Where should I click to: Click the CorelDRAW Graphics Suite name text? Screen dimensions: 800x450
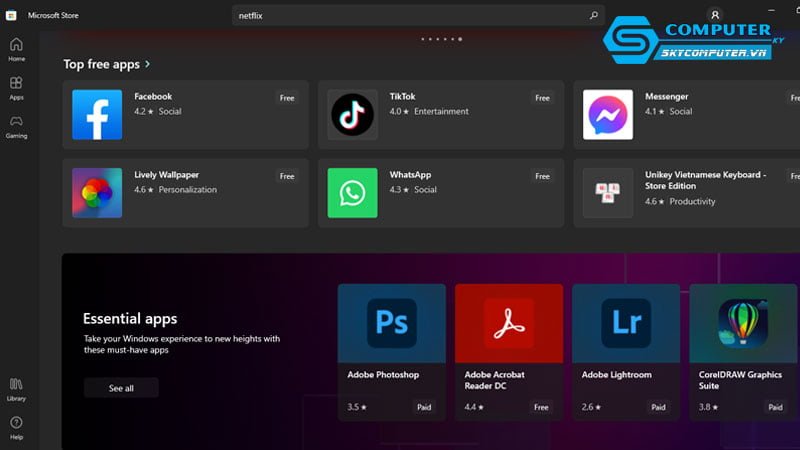click(740, 380)
